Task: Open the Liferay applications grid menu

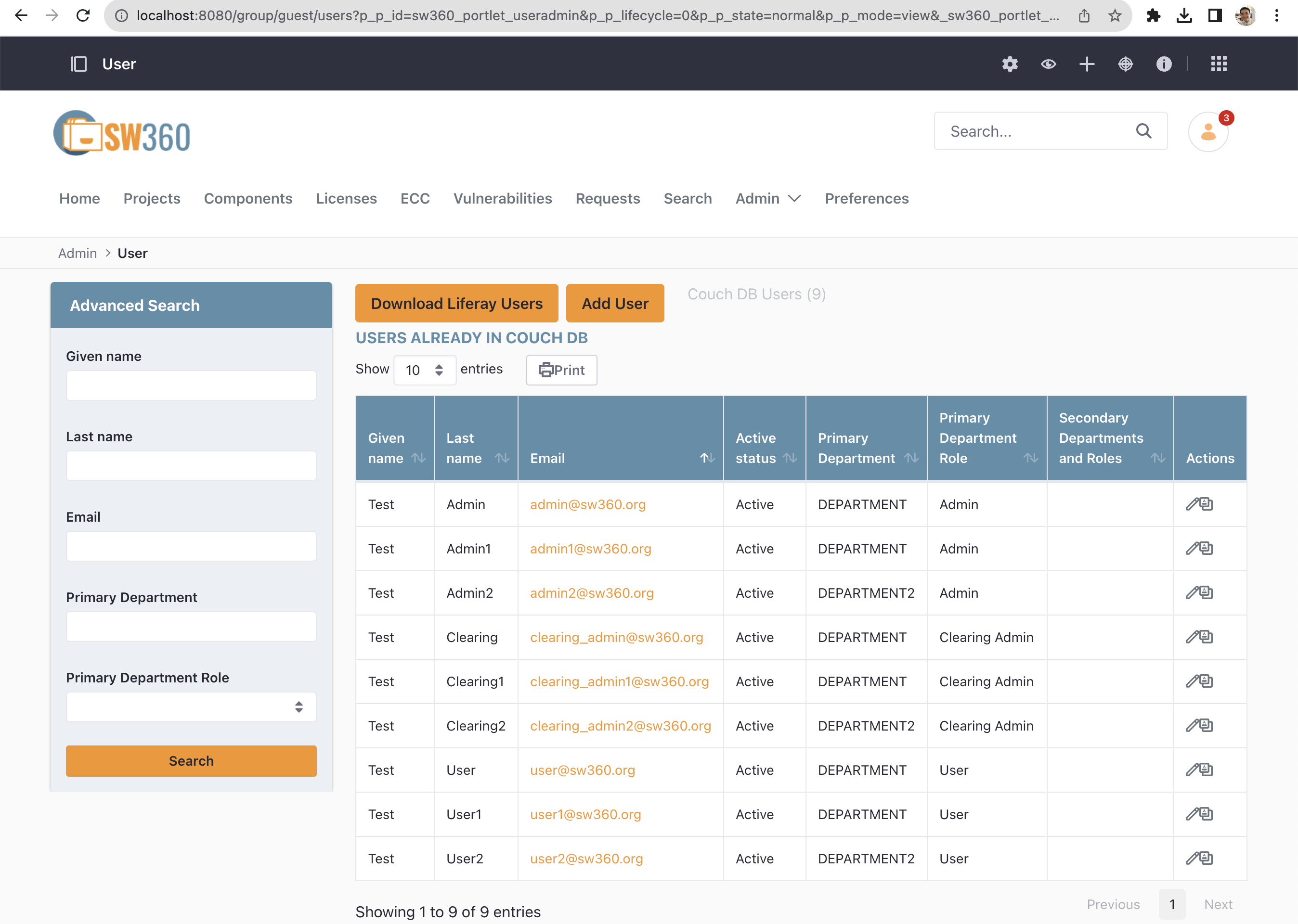Action: tap(1219, 64)
